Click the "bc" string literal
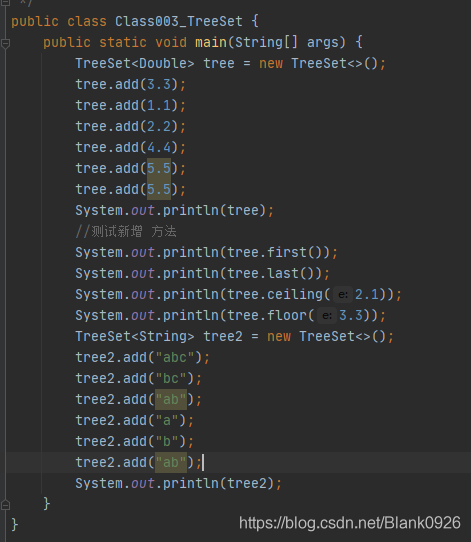The width and height of the screenshot is (471, 542). (171, 379)
